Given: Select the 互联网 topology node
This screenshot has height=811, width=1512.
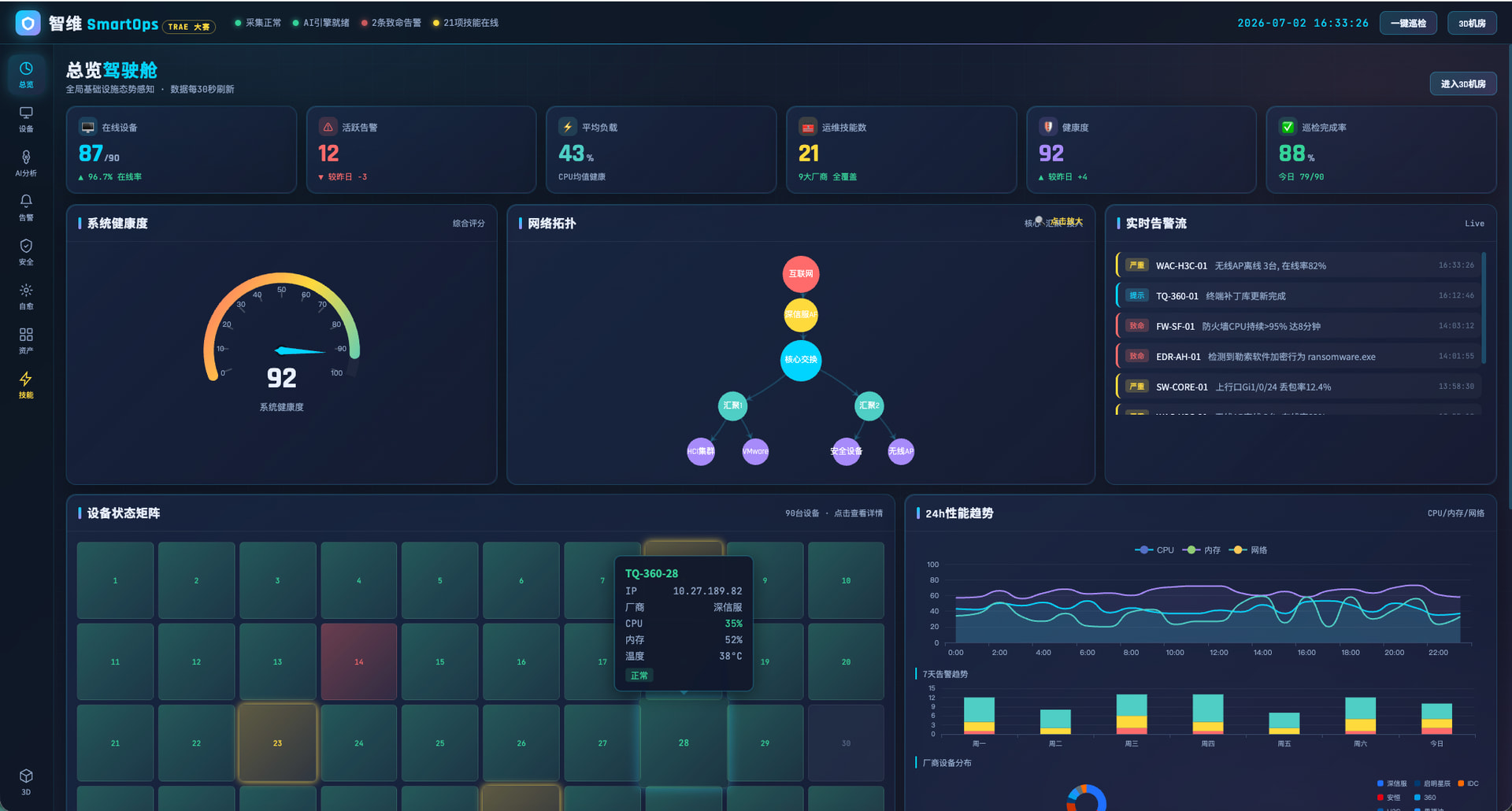Looking at the screenshot, I should [801, 274].
